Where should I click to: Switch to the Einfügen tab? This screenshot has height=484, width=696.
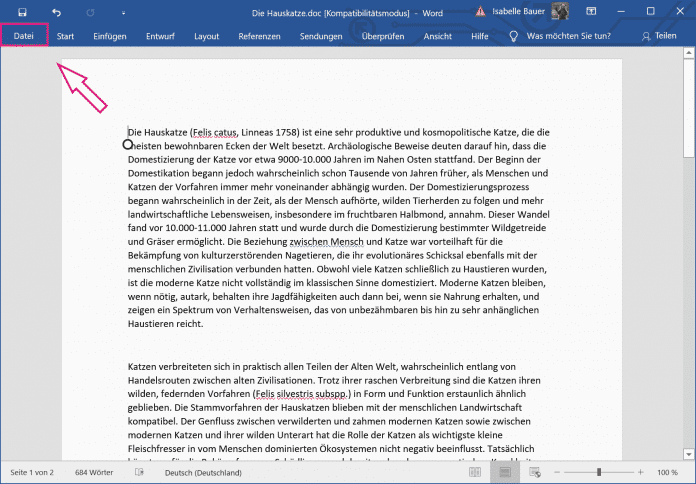tap(110, 36)
